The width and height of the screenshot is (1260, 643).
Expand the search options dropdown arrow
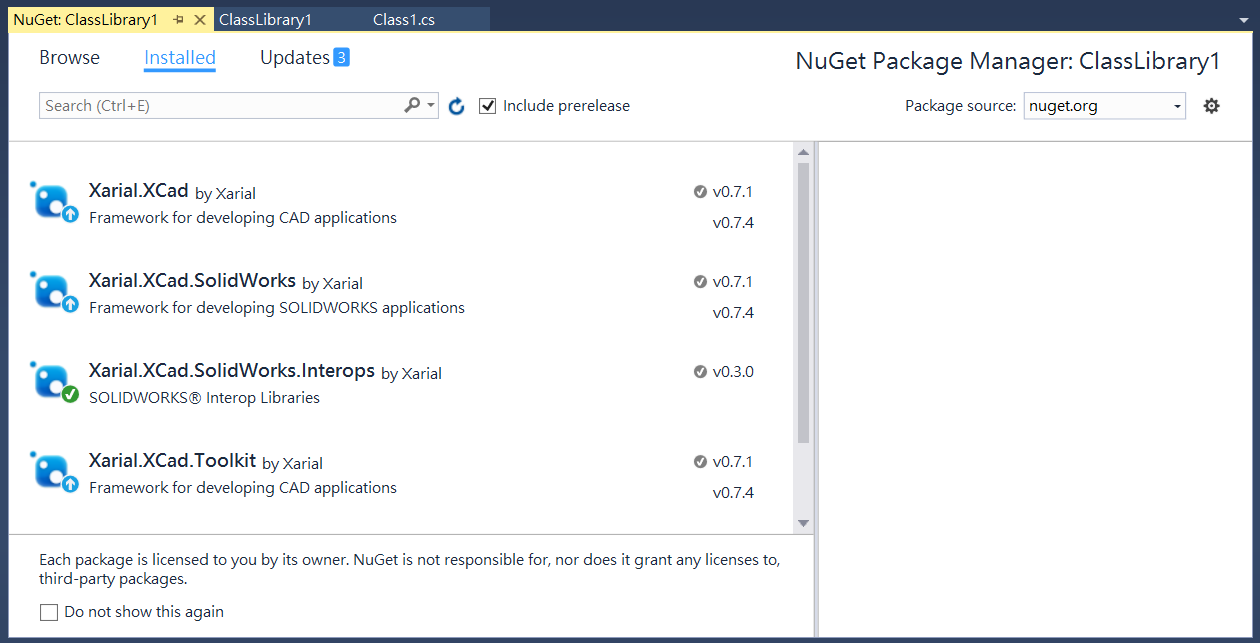tap(431, 105)
